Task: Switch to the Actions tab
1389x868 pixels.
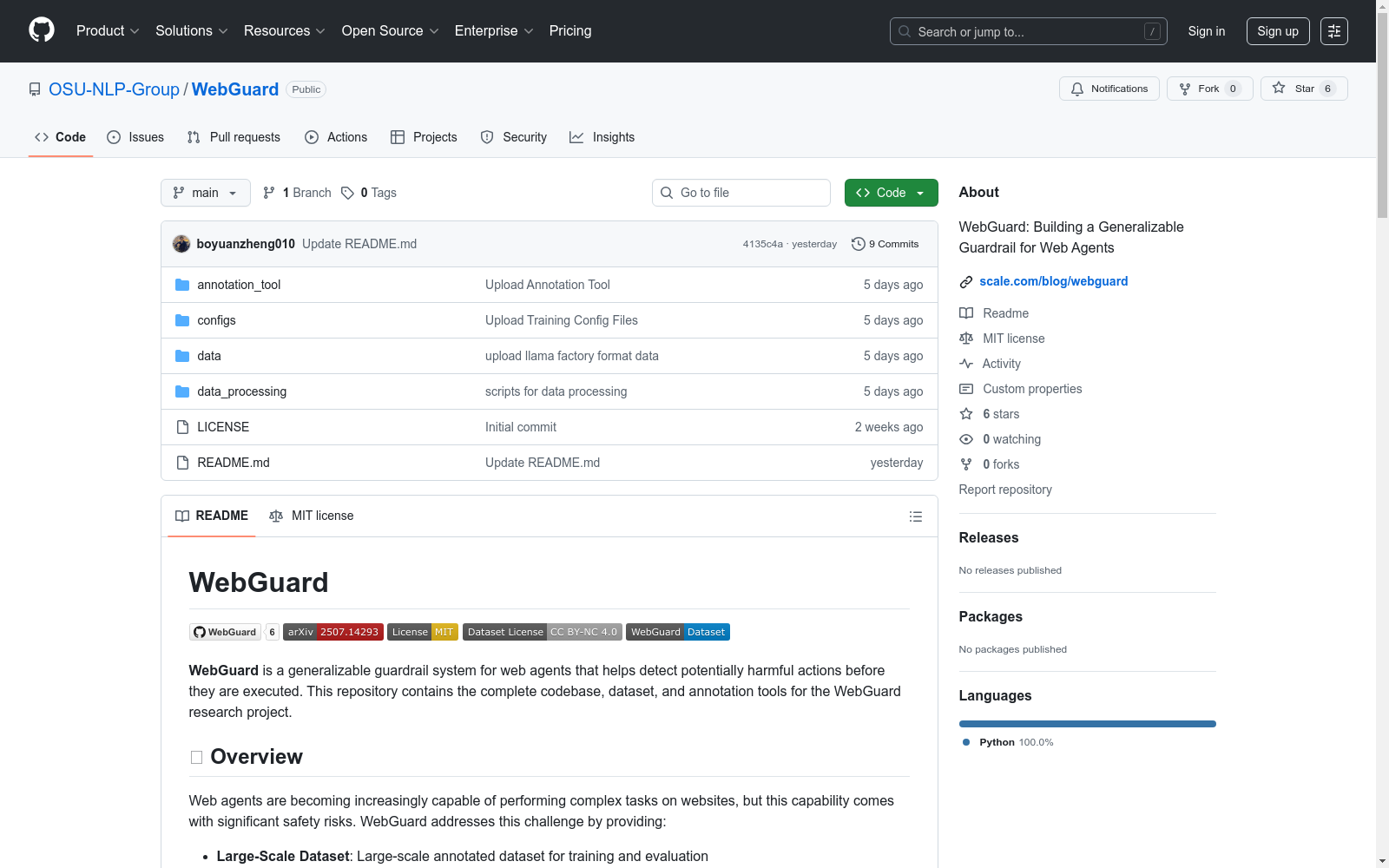Action: click(336, 137)
